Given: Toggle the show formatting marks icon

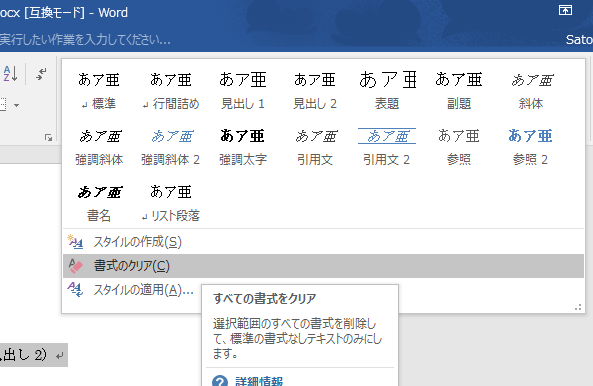Looking at the screenshot, I should pos(41,74).
